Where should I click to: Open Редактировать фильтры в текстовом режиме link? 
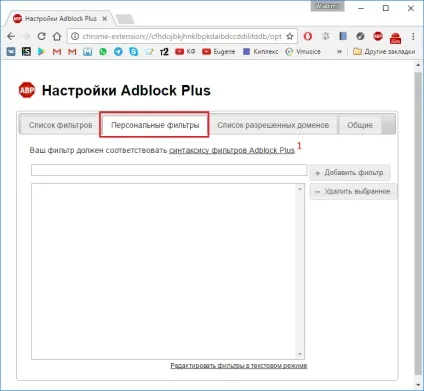[x=239, y=366]
